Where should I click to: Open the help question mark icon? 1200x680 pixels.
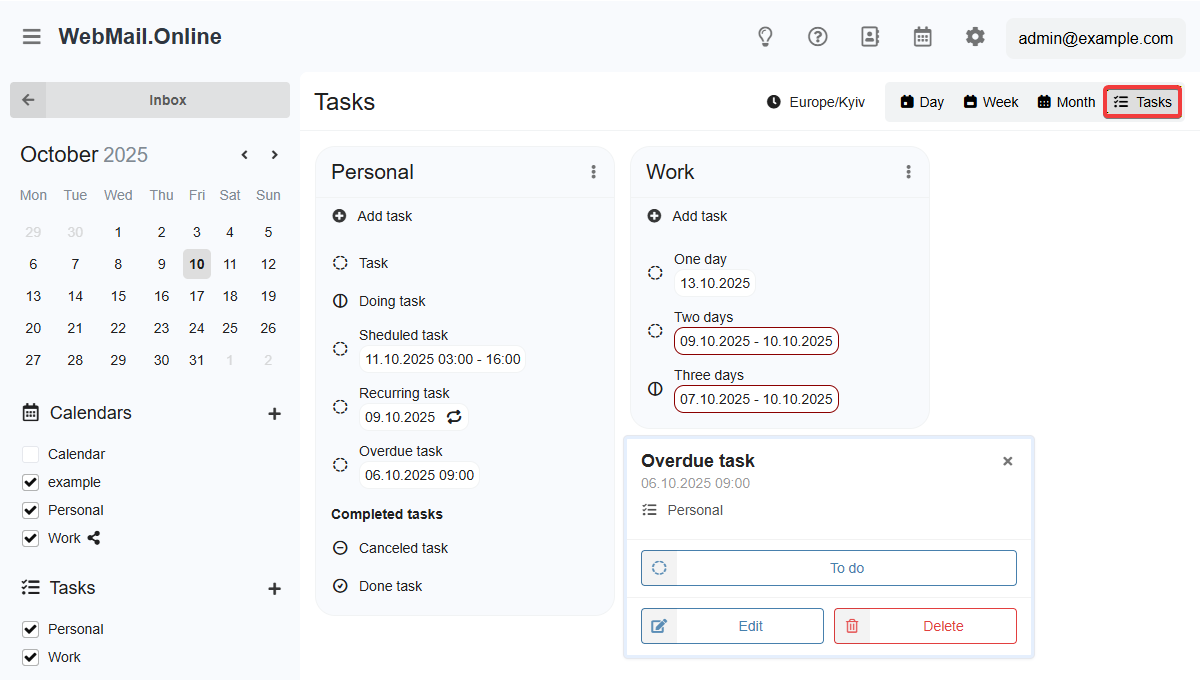(818, 37)
